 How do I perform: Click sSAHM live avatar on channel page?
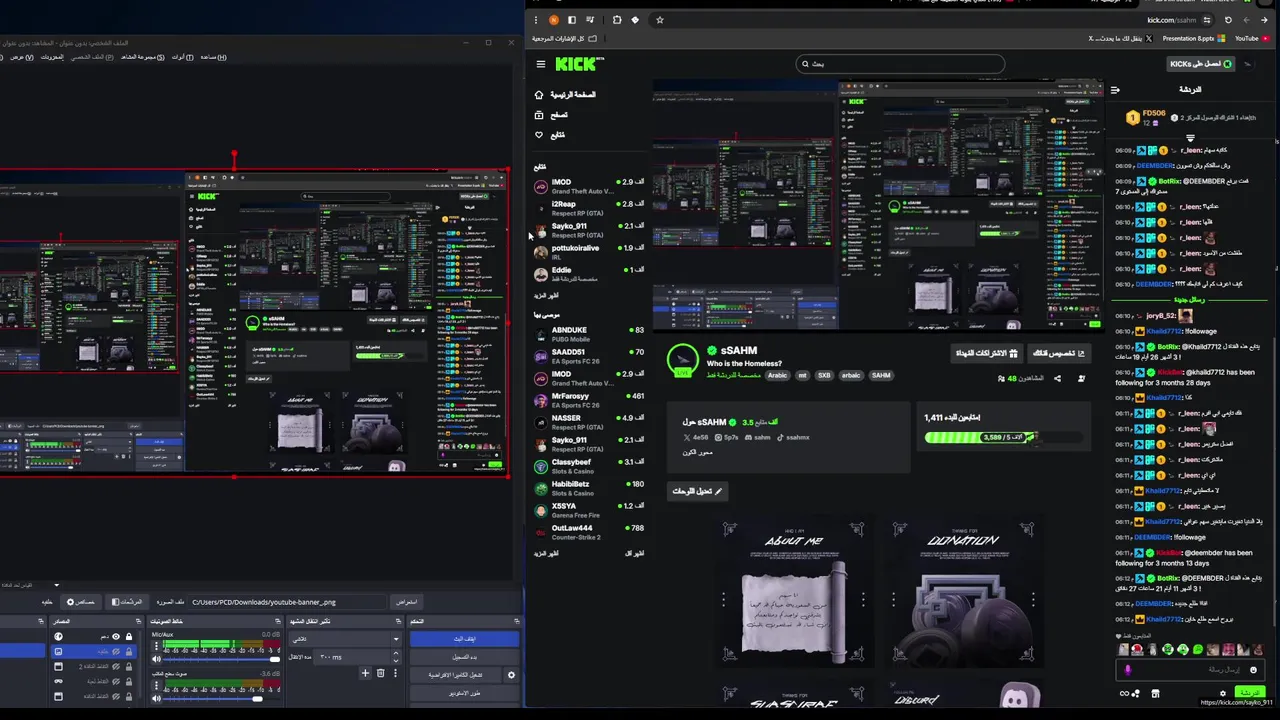click(683, 360)
